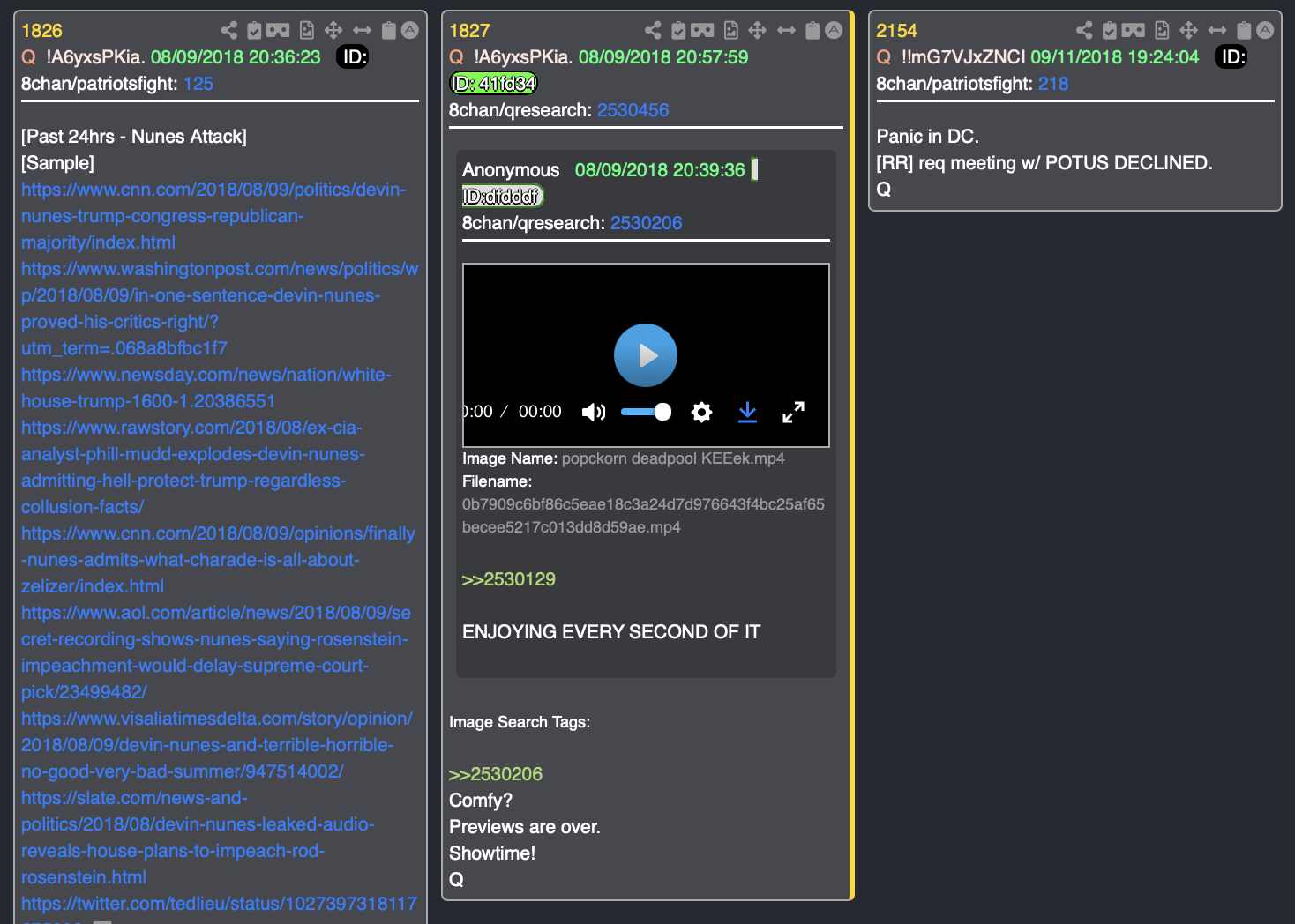Switch the video to fullscreen

pyautogui.click(x=794, y=412)
